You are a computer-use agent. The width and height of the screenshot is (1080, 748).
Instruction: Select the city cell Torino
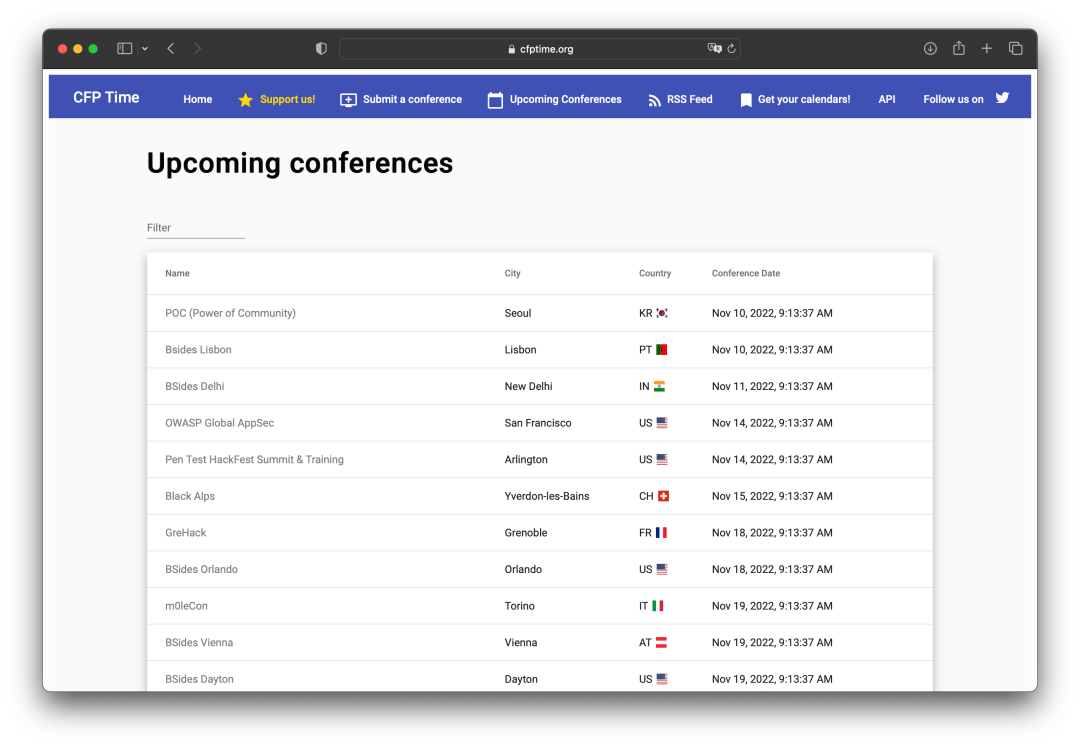[519, 605]
